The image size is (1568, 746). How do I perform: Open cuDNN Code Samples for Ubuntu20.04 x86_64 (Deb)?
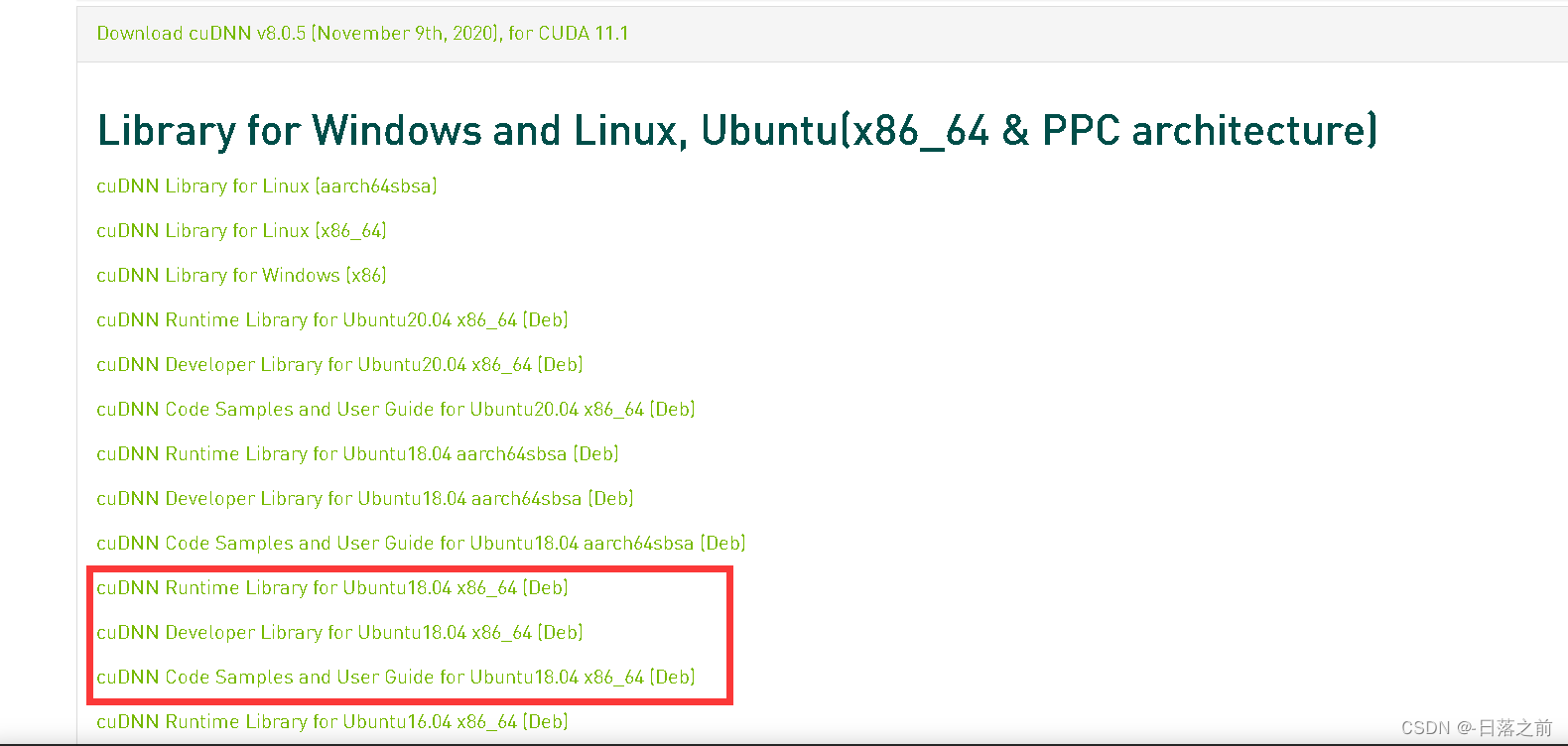pos(396,409)
